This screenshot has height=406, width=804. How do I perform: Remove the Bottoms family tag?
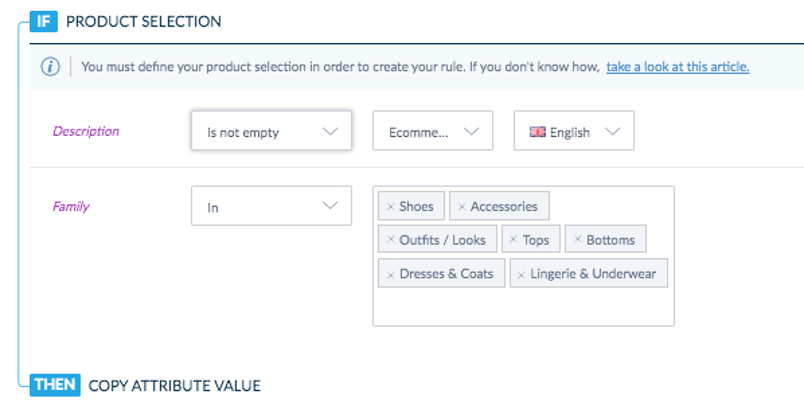(x=577, y=239)
